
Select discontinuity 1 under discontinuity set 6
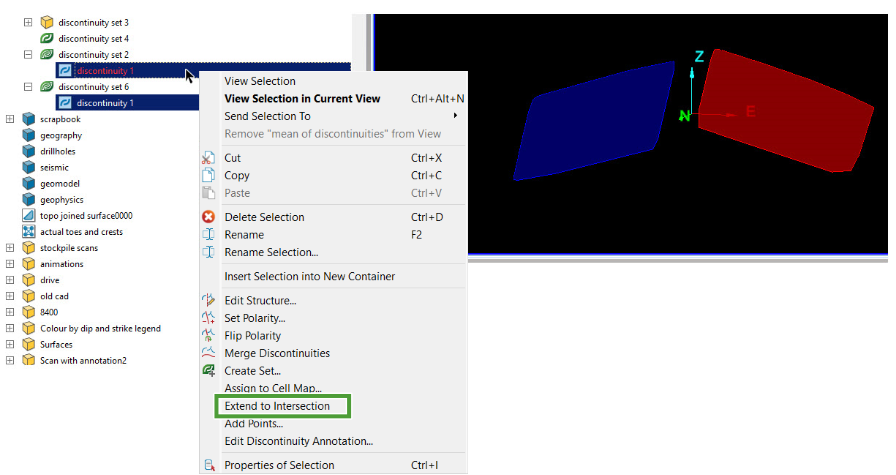pyautogui.click(x=105, y=103)
